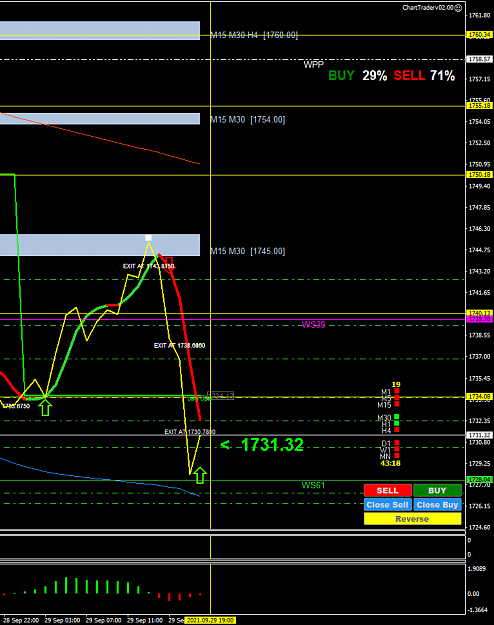Select the 'EXIT AT 1738.0800' label
The height and width of the screenshot is (625, 494).
click(179, 346)
